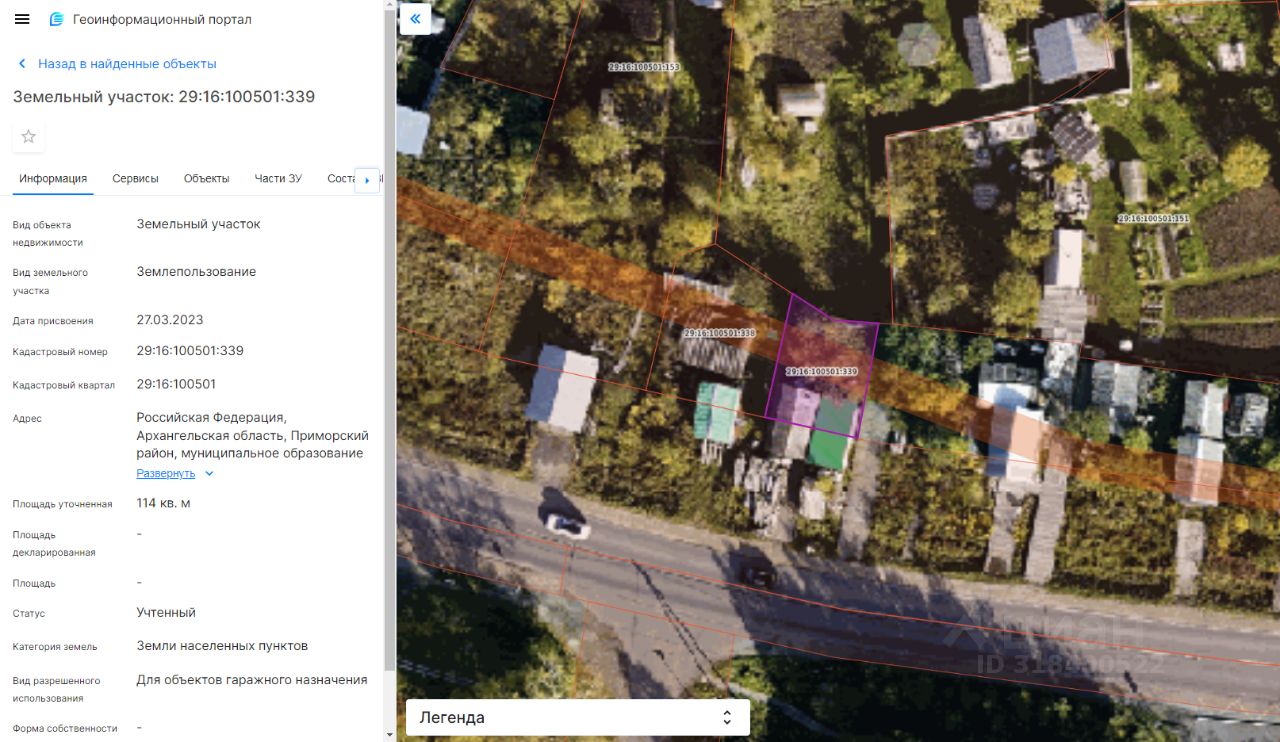Click the Геоинформационный портал logo icon
The height and width of the screenshot is (742, 1280).
(56, 19)
